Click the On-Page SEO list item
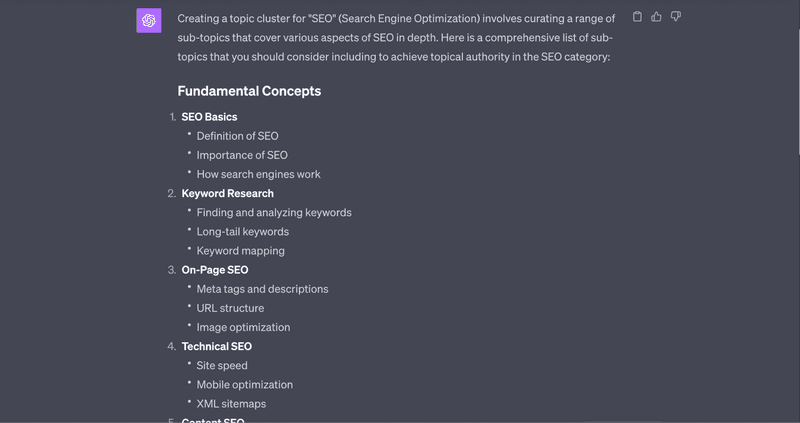Screen dimensions: 800x423 click(x=215, y=270)
